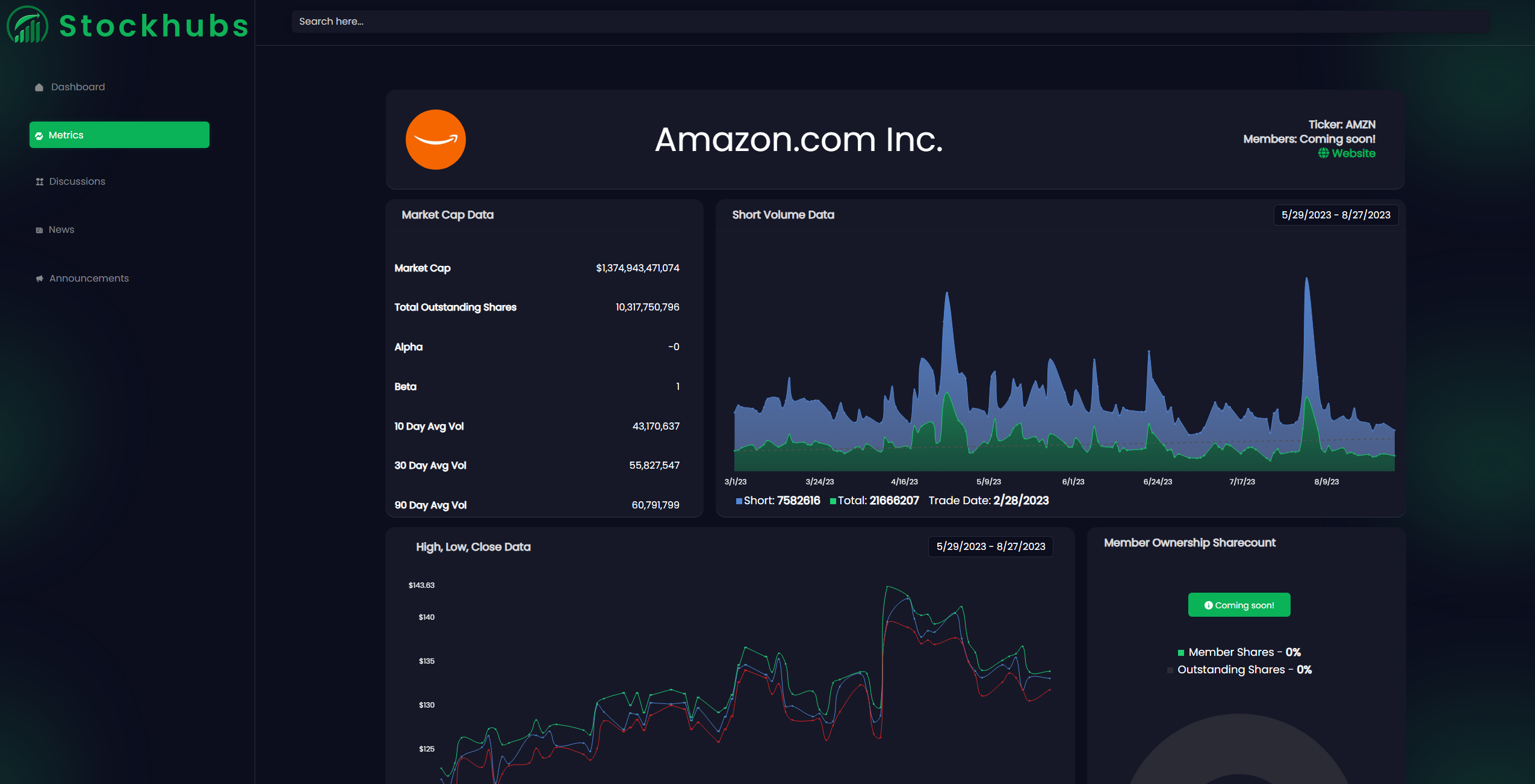The image size is (1535, 784).
Task: Open Short Volume date range picker
Action: [1336, 215]
